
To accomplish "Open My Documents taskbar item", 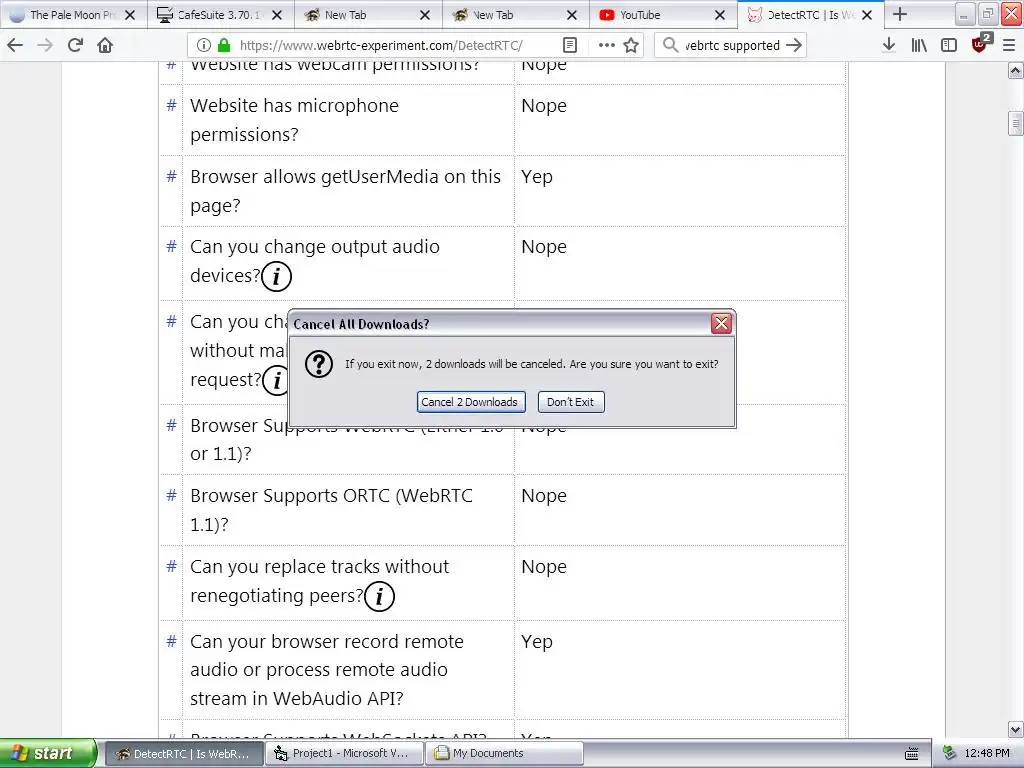I will (504, 754).
